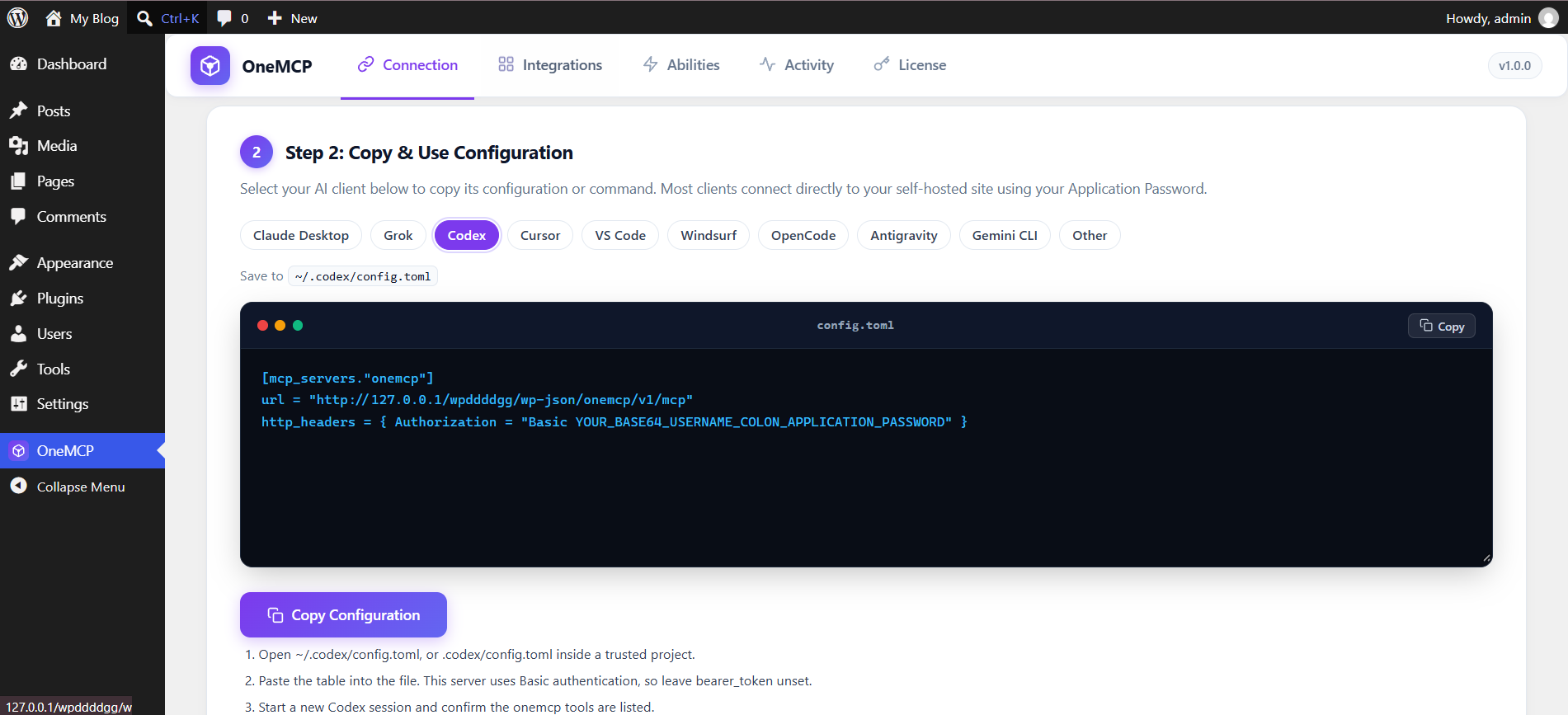Click the Media icon in sidebar
This screenshot has height=715, width=1568.
tap(18, 146)
